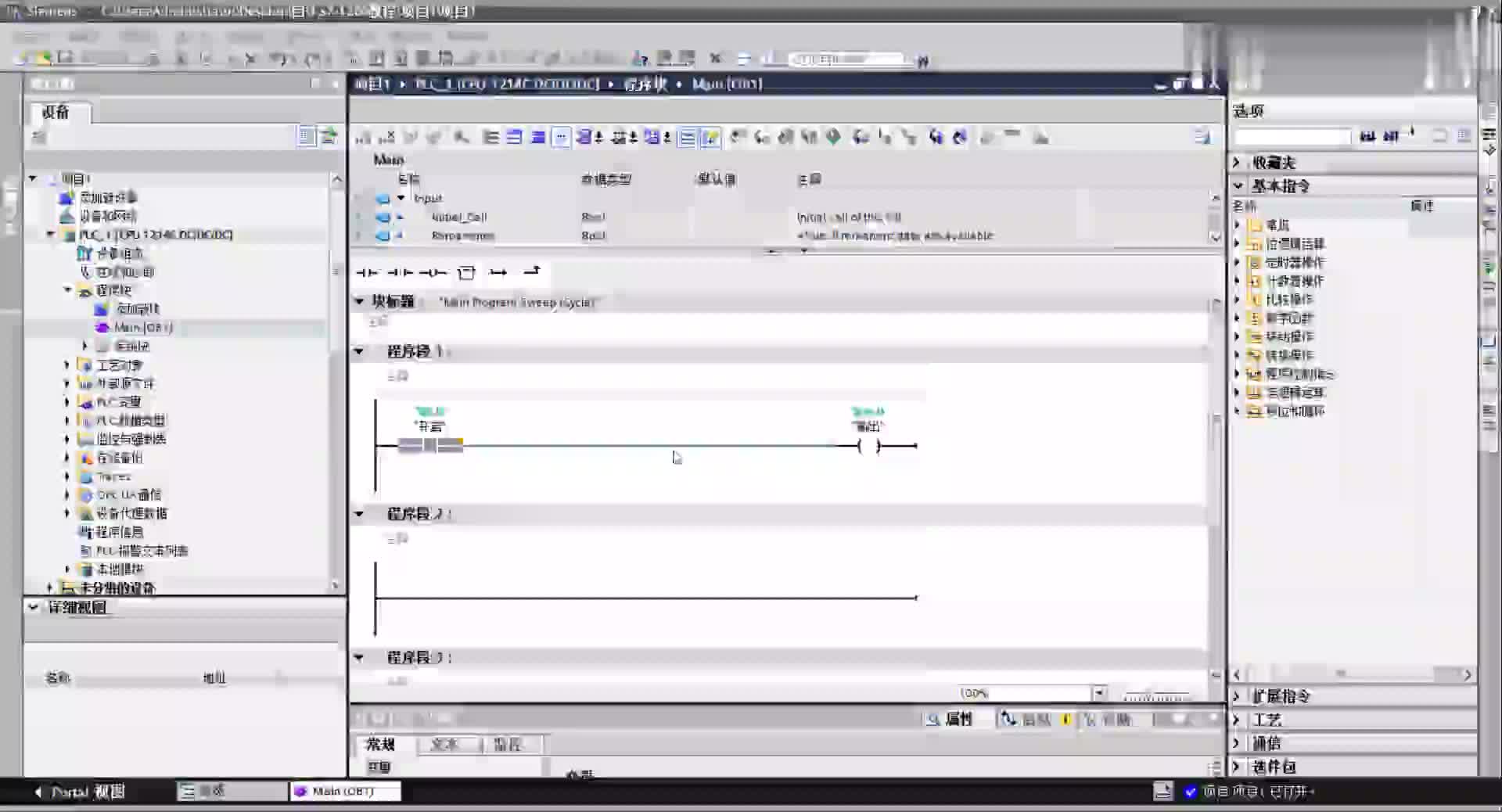
Task: Open the General tab in inspector window
Action: [381, 744]
